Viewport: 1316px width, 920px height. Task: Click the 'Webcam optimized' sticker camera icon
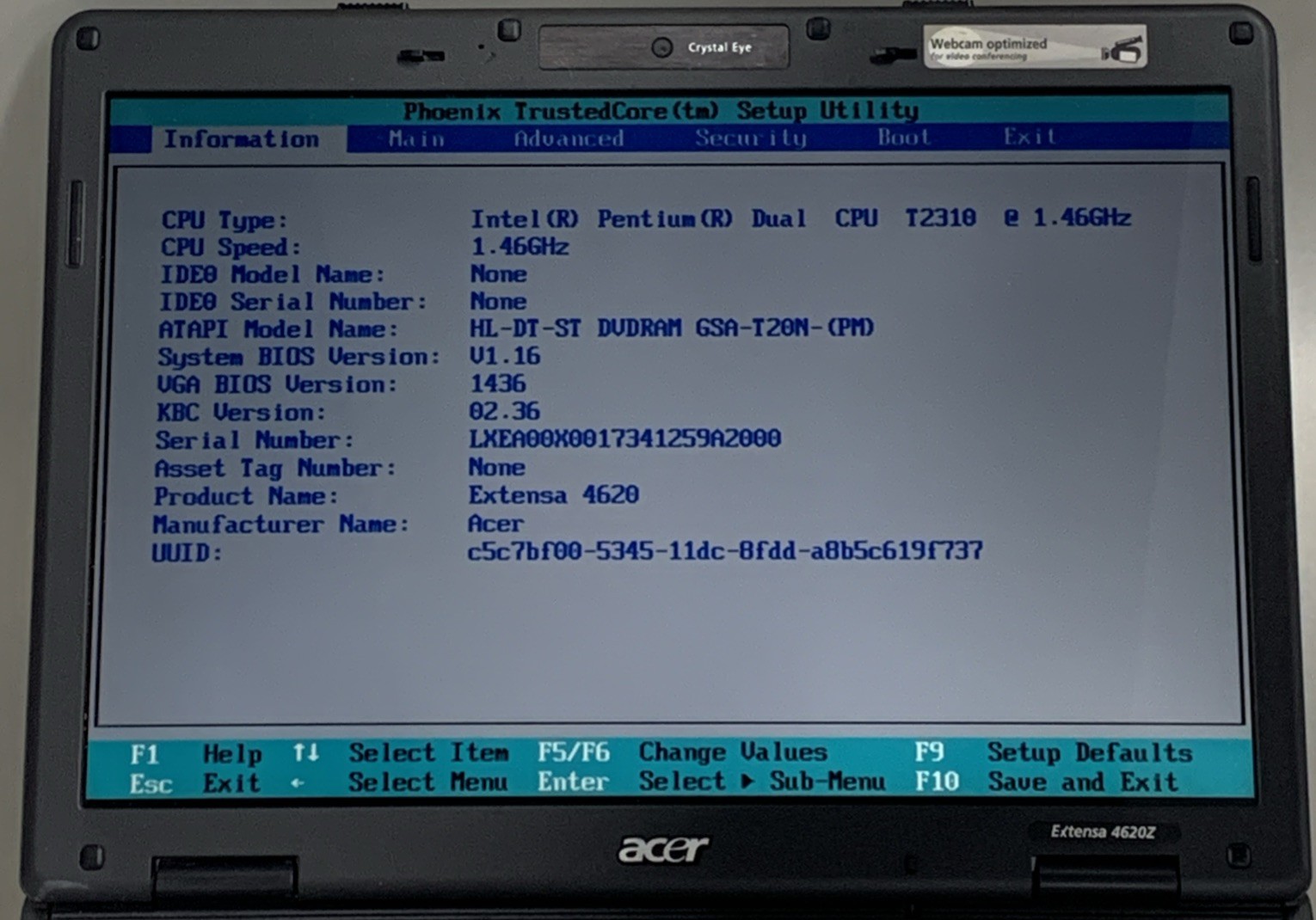(1122, 51)
